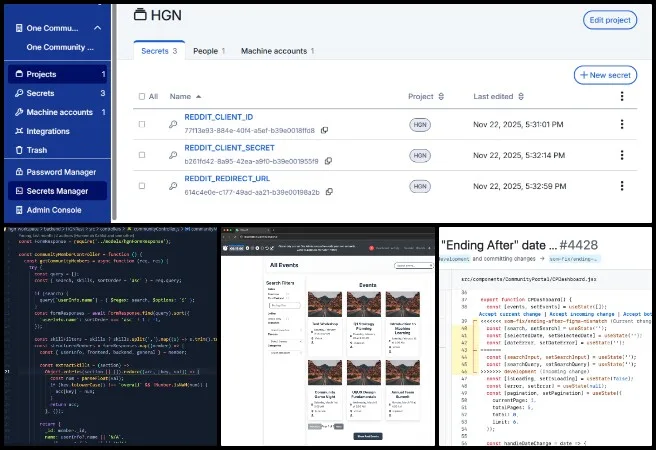Click the timestamp Nov 22, 2025, 5:31:01 PM
This screenshot has width=656, height=450.
[518, 125]
